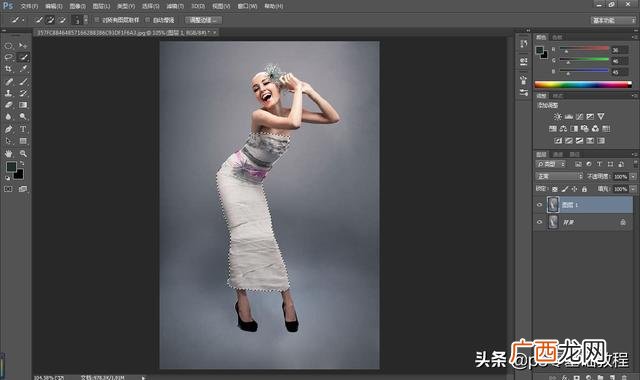640x380 pixels.
Task: Add Vibrance adjustment from Adjustments panel
Action: click(601, 117)
